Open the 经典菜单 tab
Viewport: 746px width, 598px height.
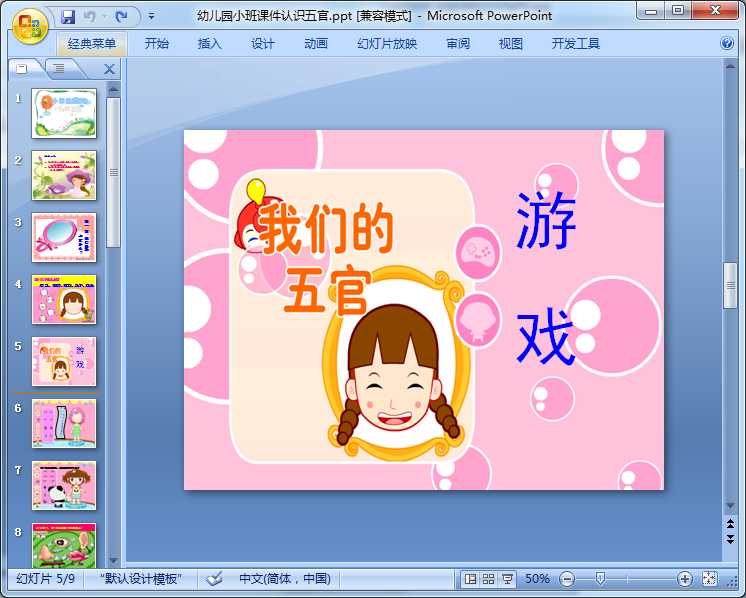[x=91, y=44]
